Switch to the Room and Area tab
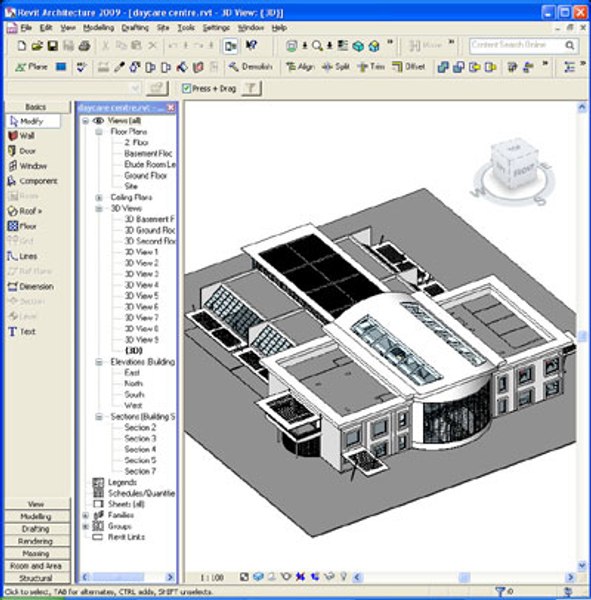 (x=36, y=566)
